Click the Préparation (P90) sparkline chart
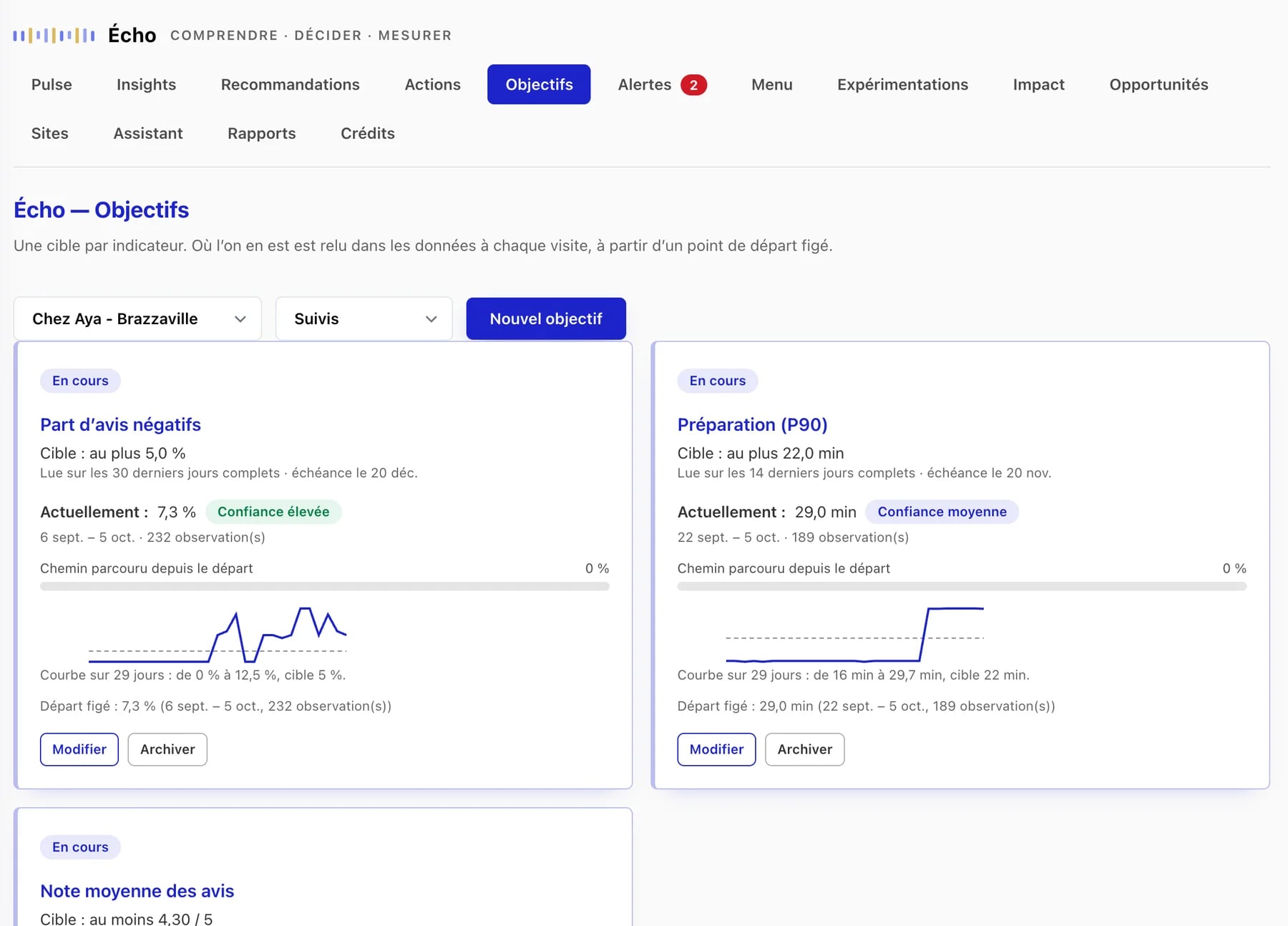Screen dimensions: 1288x926 (854, 635)
